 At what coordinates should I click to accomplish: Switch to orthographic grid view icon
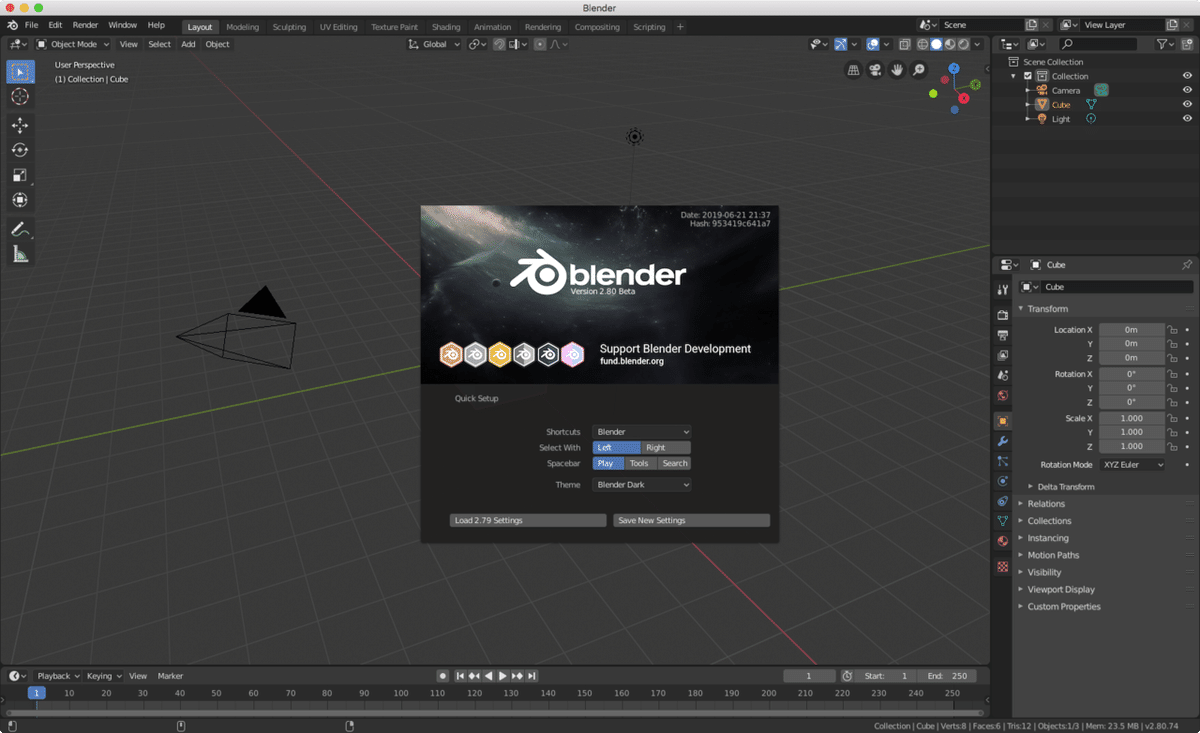pos(853,70)
